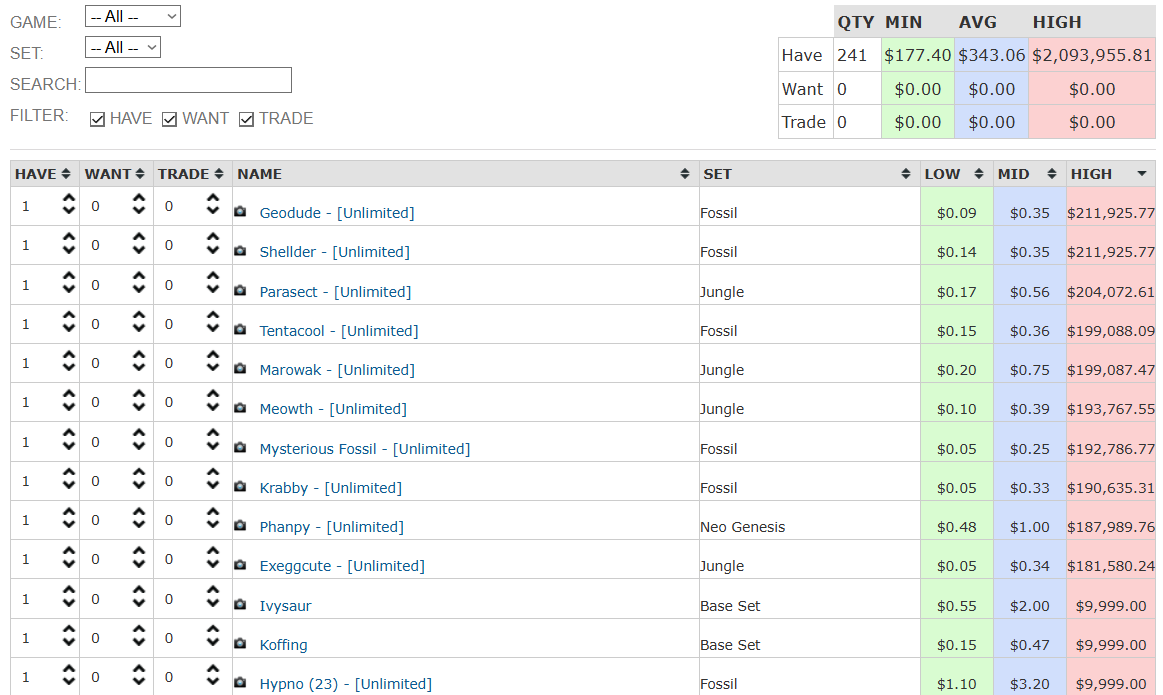Adjust HAVE quantity stepper for Krabby

(x=69, y=479)
